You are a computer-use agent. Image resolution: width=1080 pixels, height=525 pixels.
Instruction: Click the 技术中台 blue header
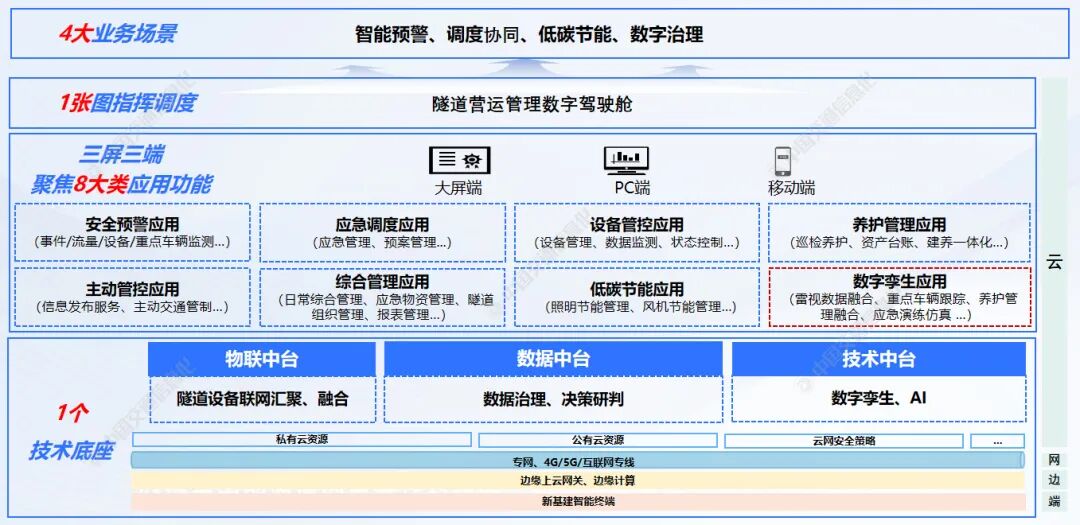click(878, 359)
